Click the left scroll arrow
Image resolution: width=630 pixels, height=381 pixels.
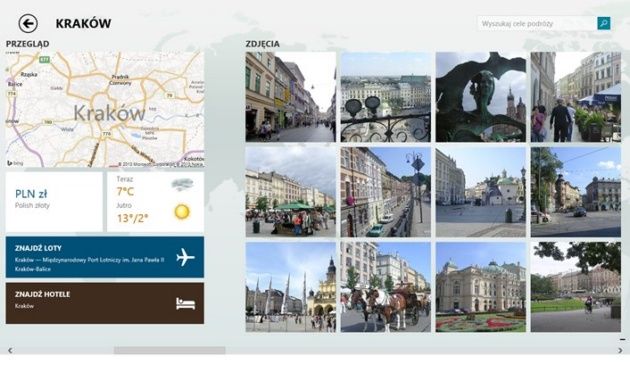[10, 350]
